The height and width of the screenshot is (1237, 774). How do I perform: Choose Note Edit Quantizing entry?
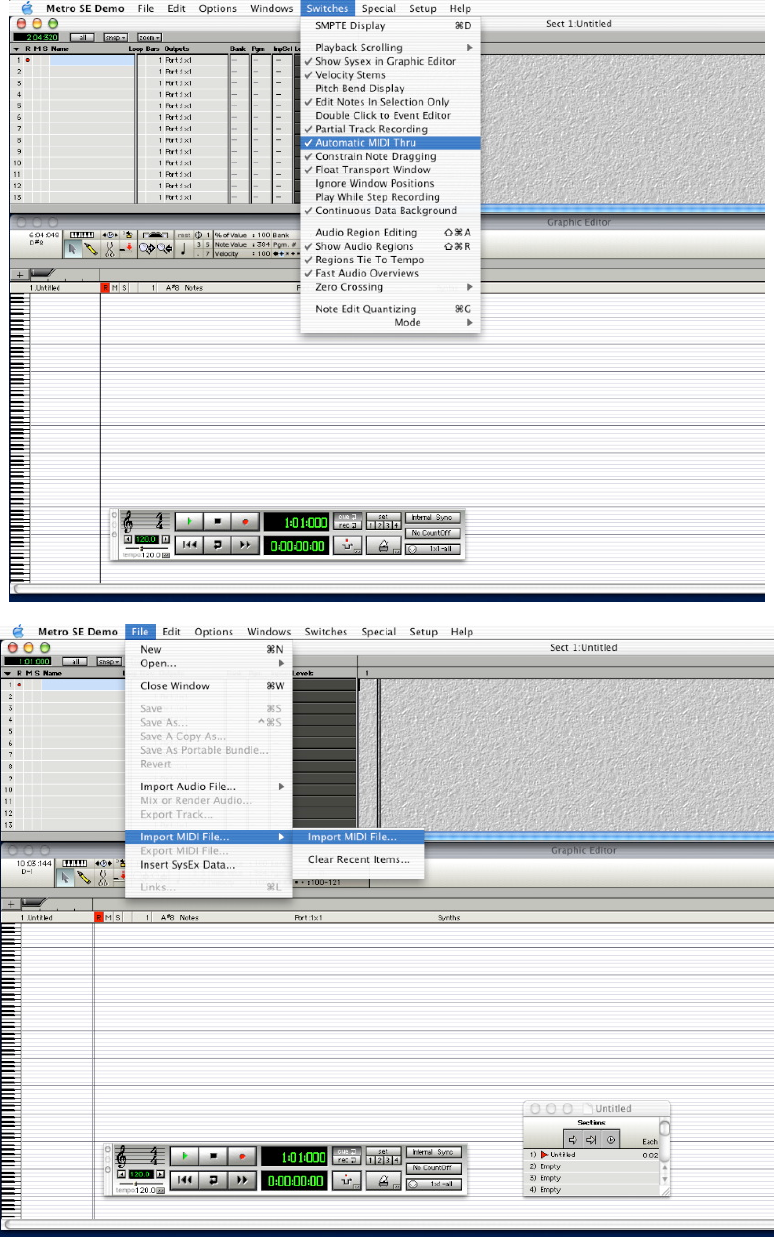point(390,309)
